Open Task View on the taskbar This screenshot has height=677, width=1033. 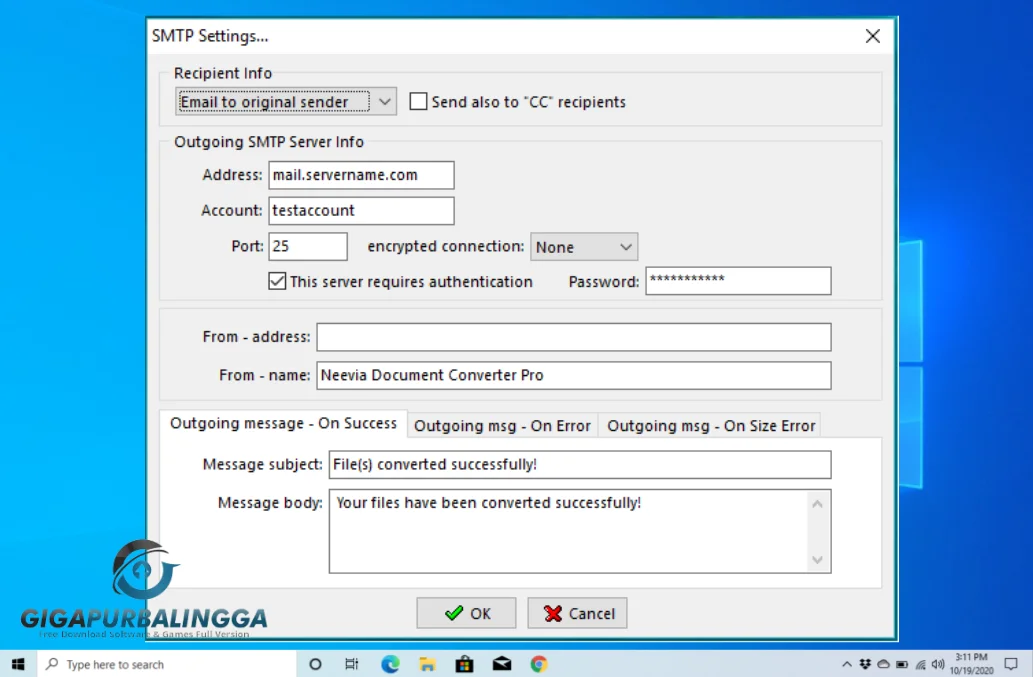(352, 664)
